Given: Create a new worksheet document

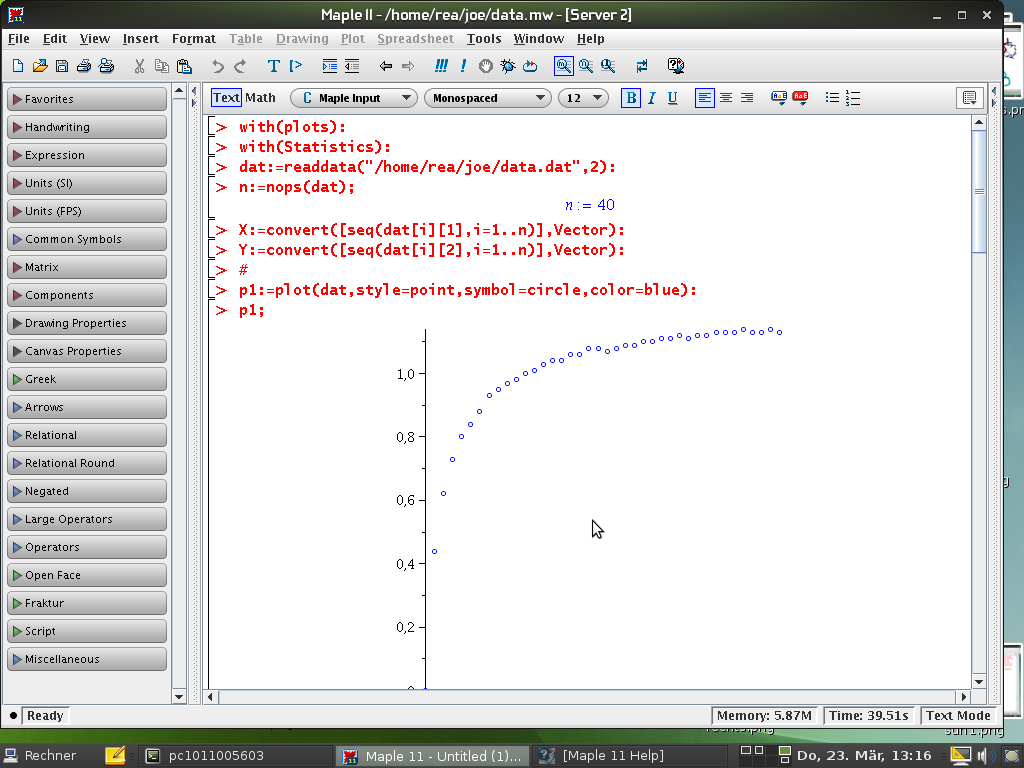Looking at the screenshot, I should (18, 66).
